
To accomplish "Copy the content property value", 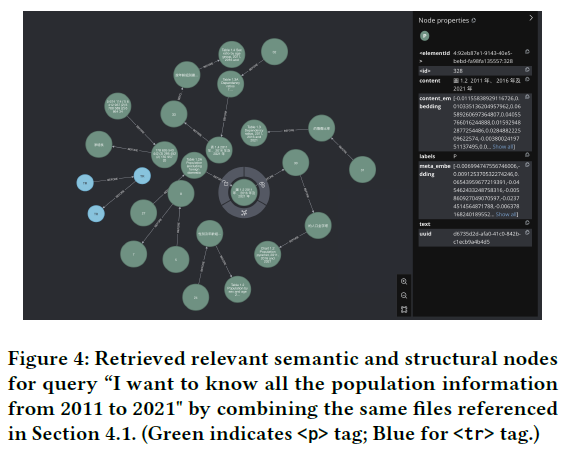I will (527, 79).
